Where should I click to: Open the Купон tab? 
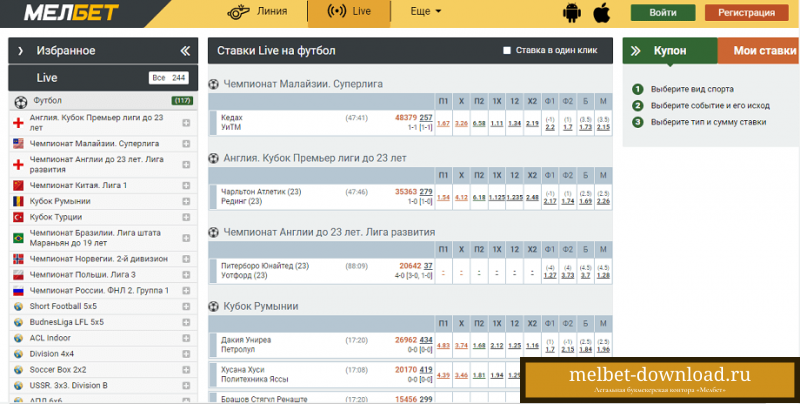tap(670, 50)
